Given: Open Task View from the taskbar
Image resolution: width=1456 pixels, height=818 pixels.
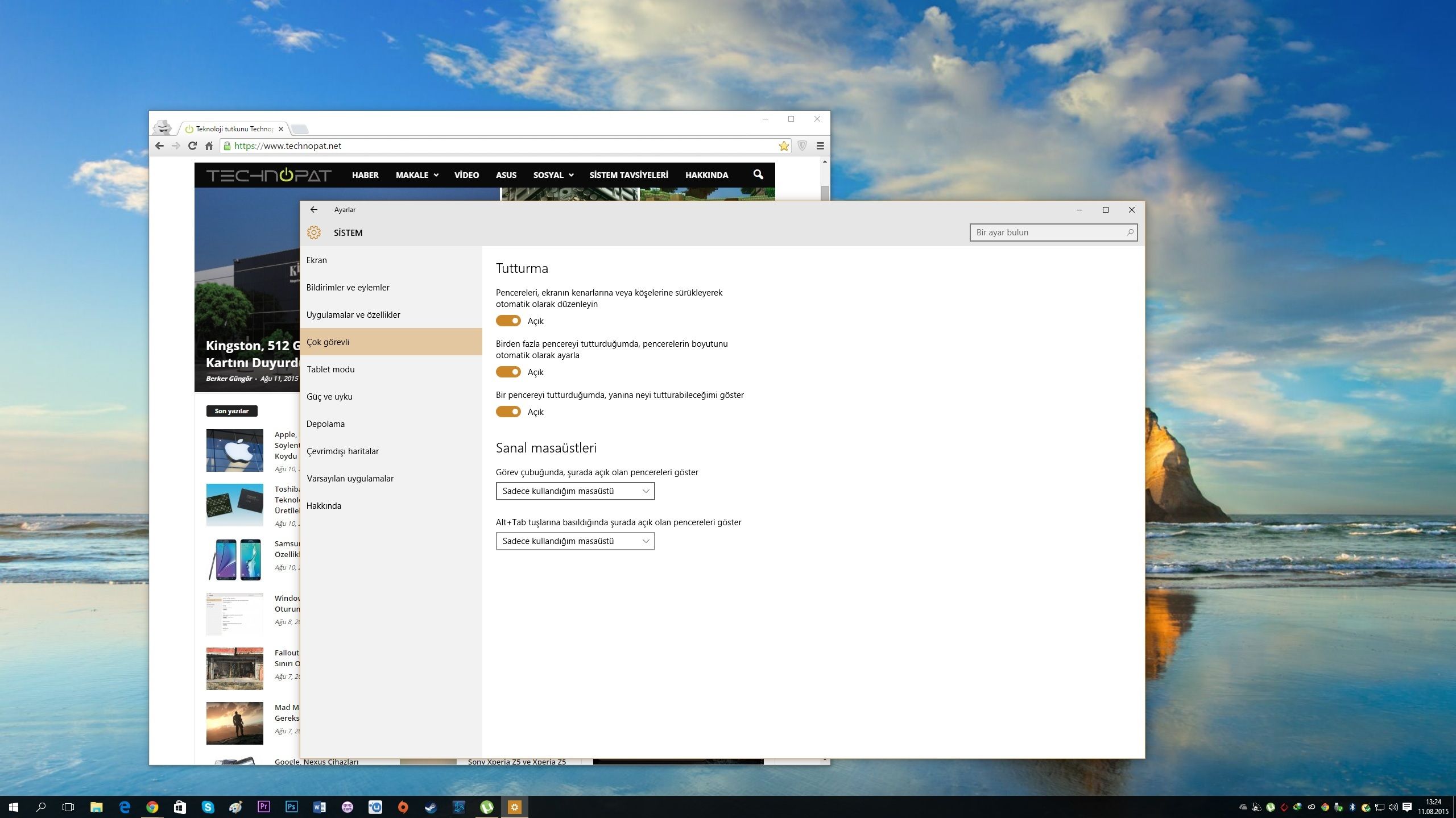Looking at the screenshot, I should [68, 807].
